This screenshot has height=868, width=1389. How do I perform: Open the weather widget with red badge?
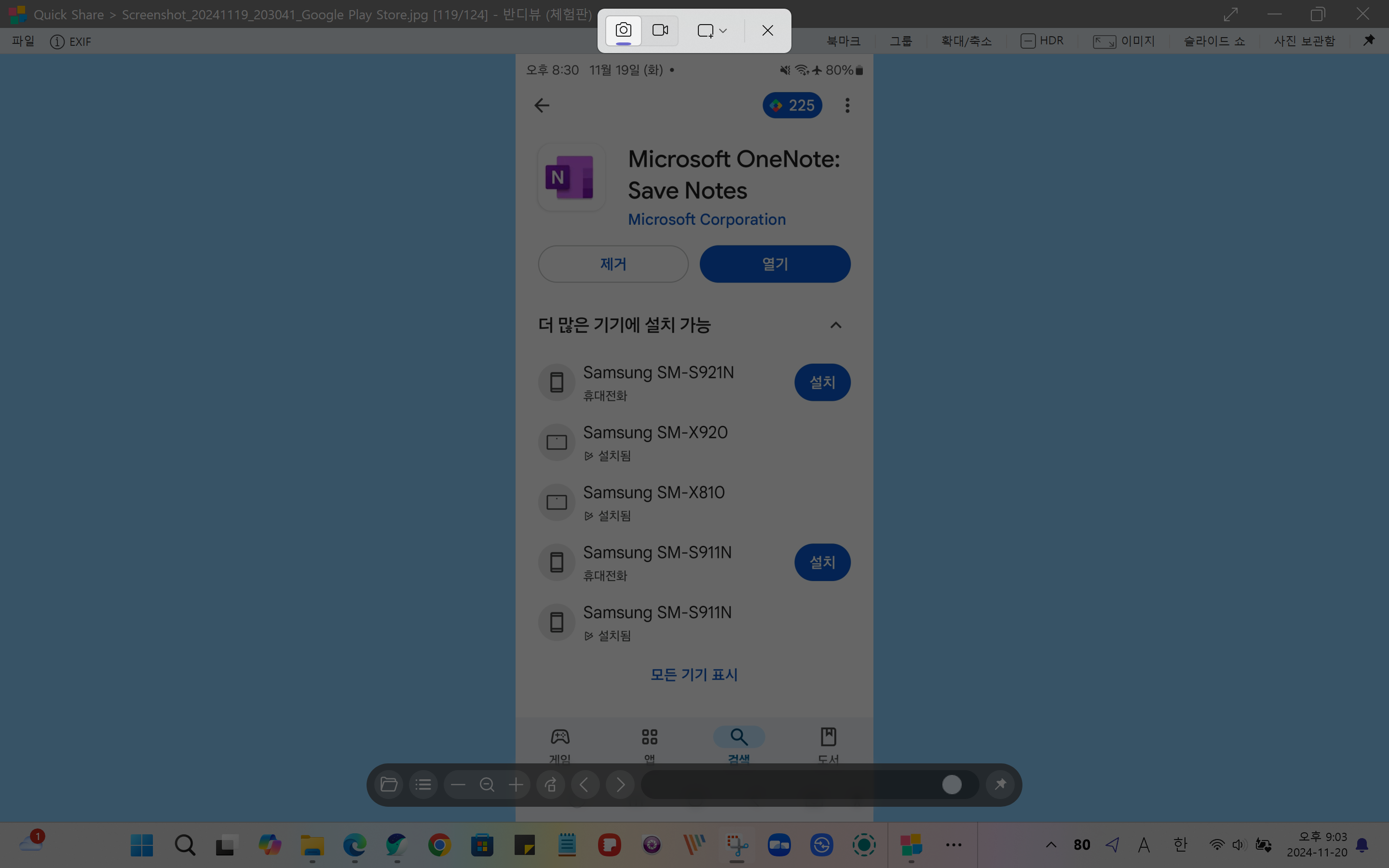click(31, 842)
